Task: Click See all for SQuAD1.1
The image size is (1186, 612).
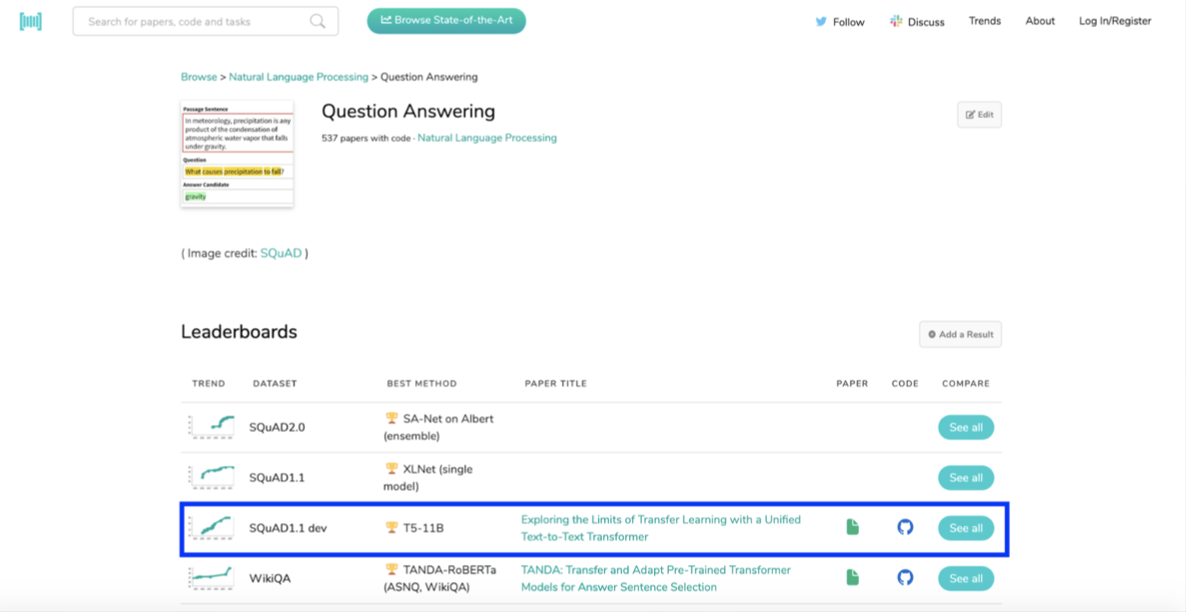Action: point(966,478)
